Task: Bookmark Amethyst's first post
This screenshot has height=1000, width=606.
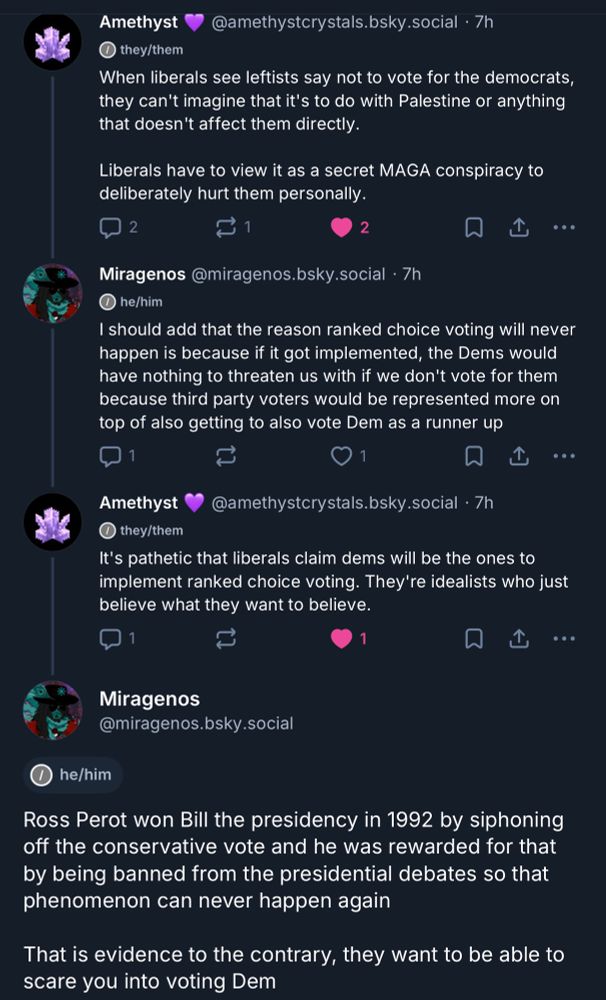Action: point(474,228)
